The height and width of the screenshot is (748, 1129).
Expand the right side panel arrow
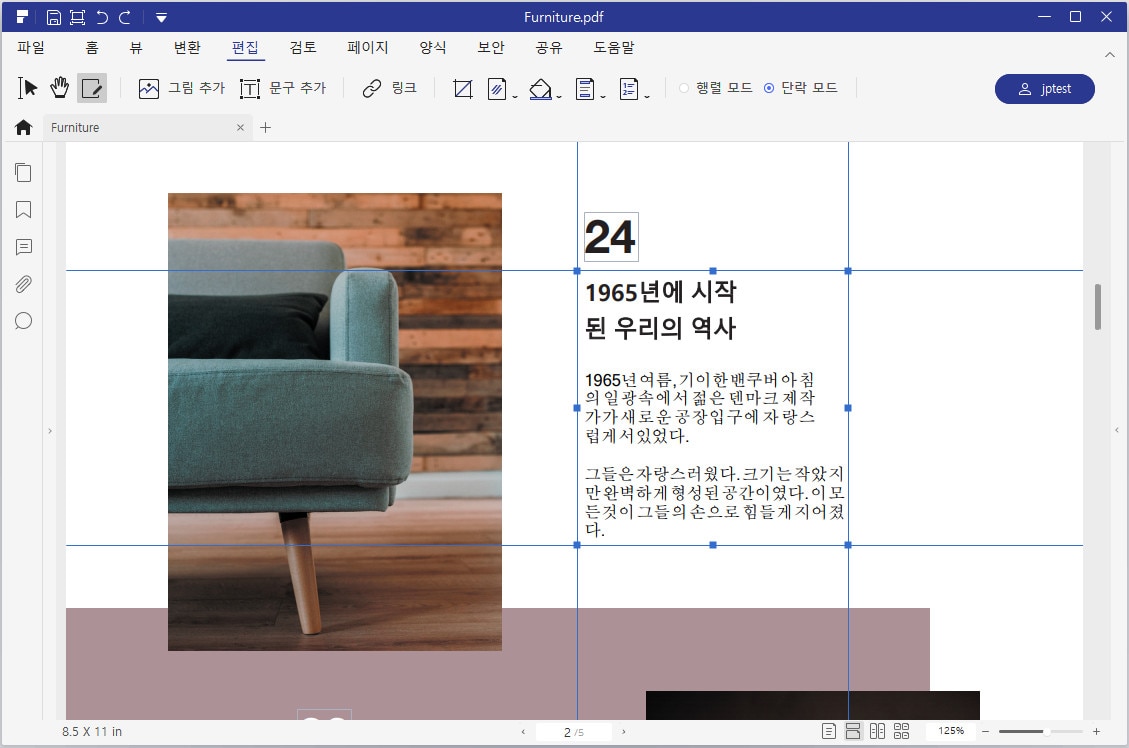point(1117,431)
